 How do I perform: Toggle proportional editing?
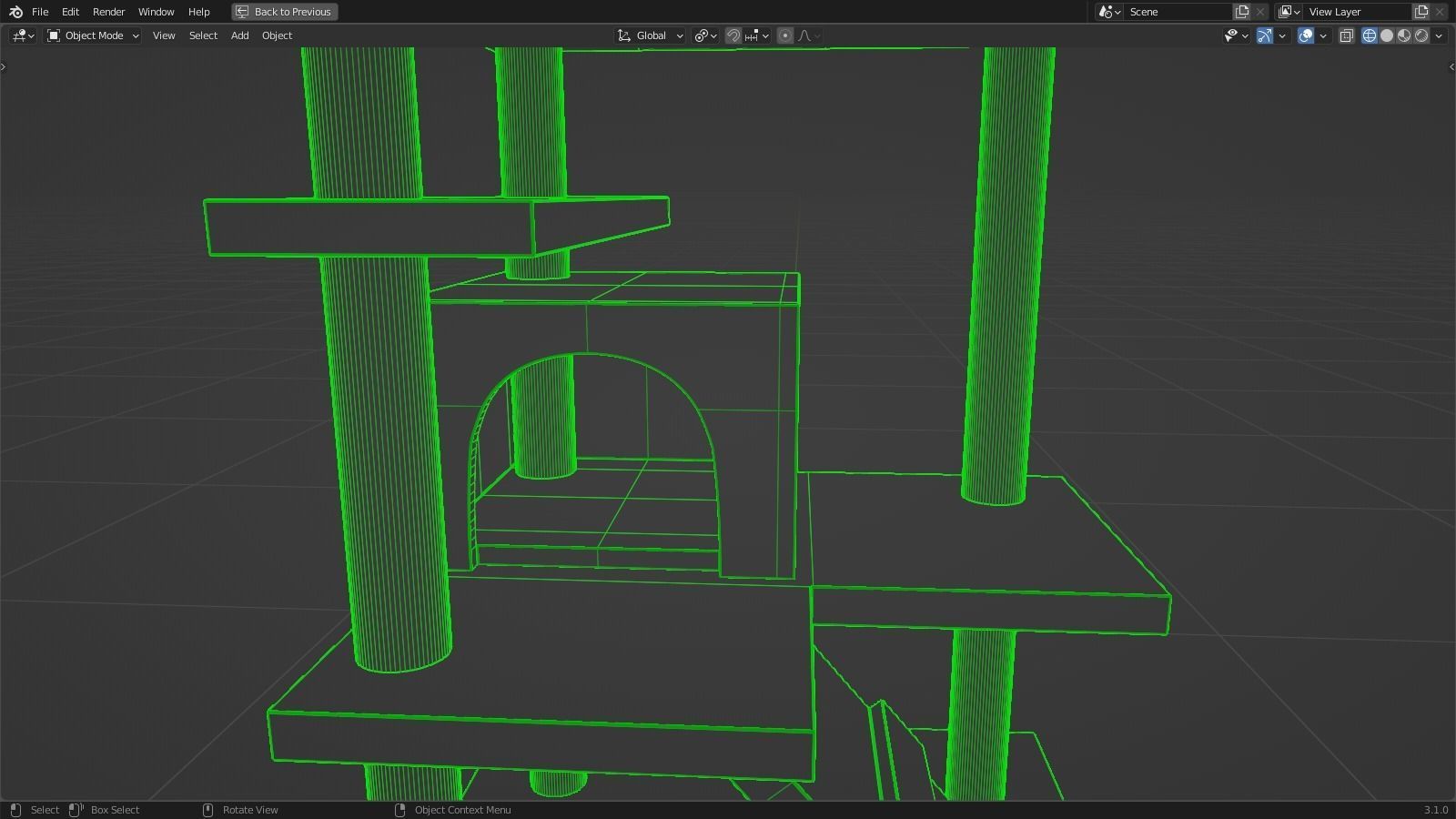785,35
